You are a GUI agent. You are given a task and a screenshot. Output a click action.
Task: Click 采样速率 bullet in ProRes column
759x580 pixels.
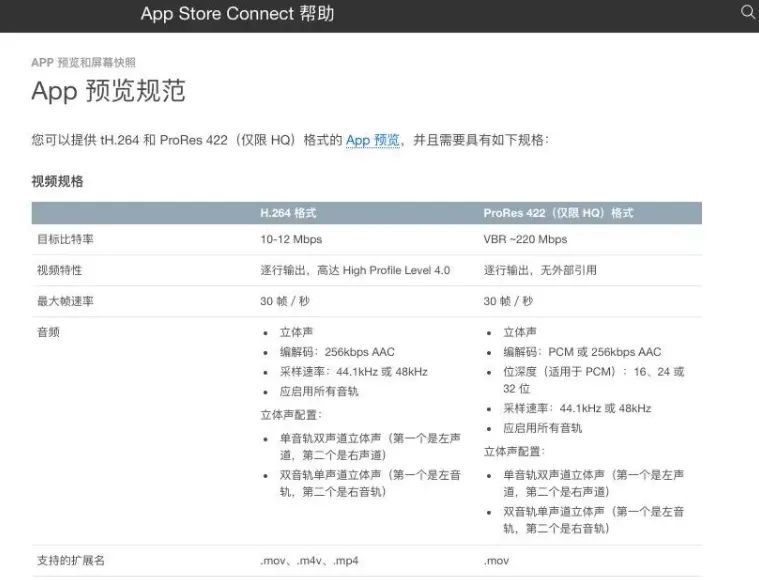pyautogui.click(x=577, y=408)
